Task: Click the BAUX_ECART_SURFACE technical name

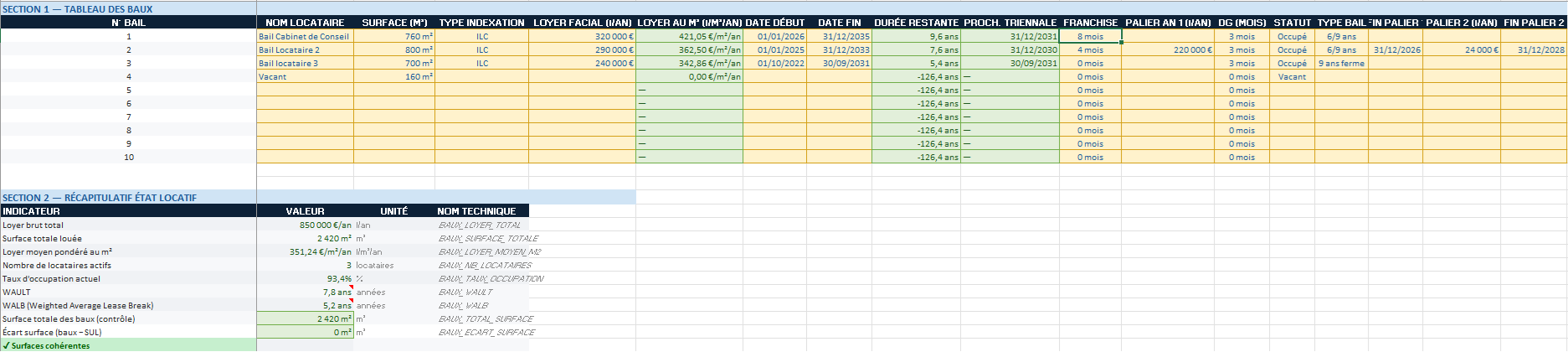Action: click(x=486, y=332)
